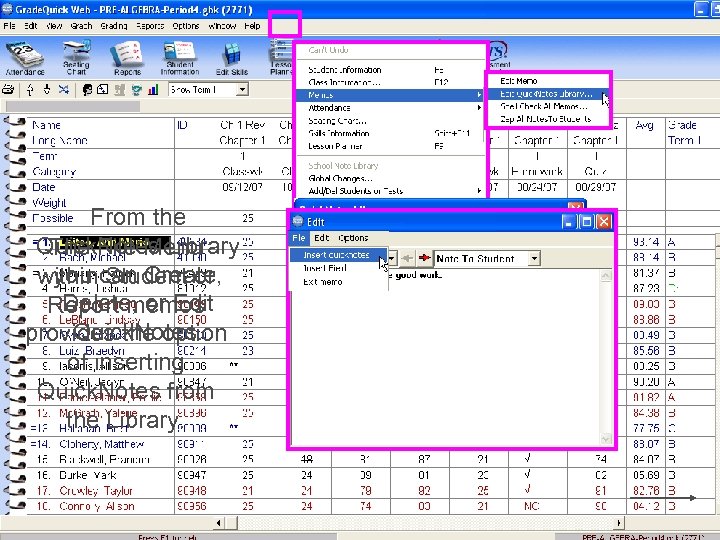Viewport: 720px width, 540px height.
Task: Open the Grading menu in menu bar
Action: [x=114, y=26]
